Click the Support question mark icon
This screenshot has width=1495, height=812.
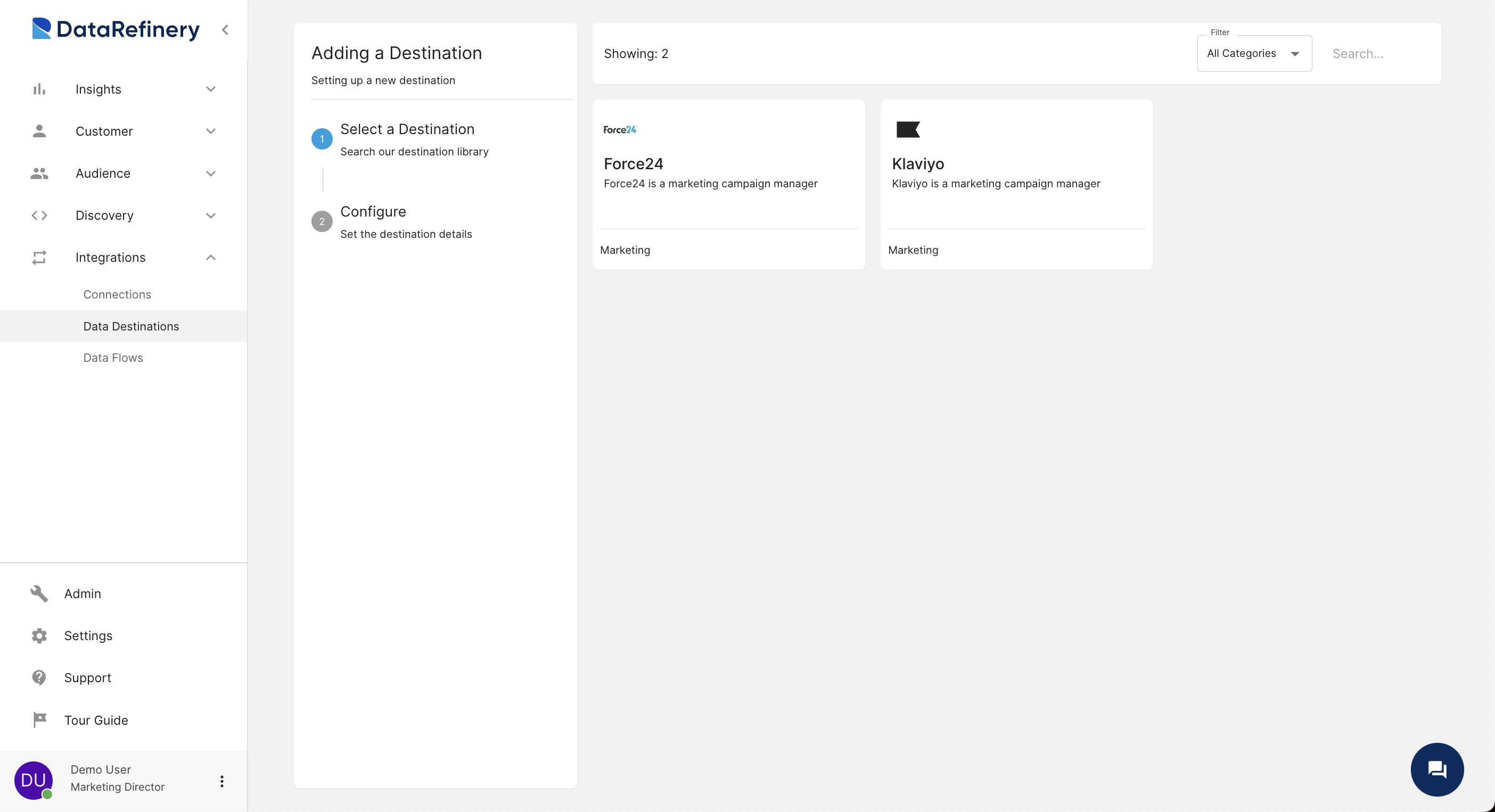click(39, 677)
